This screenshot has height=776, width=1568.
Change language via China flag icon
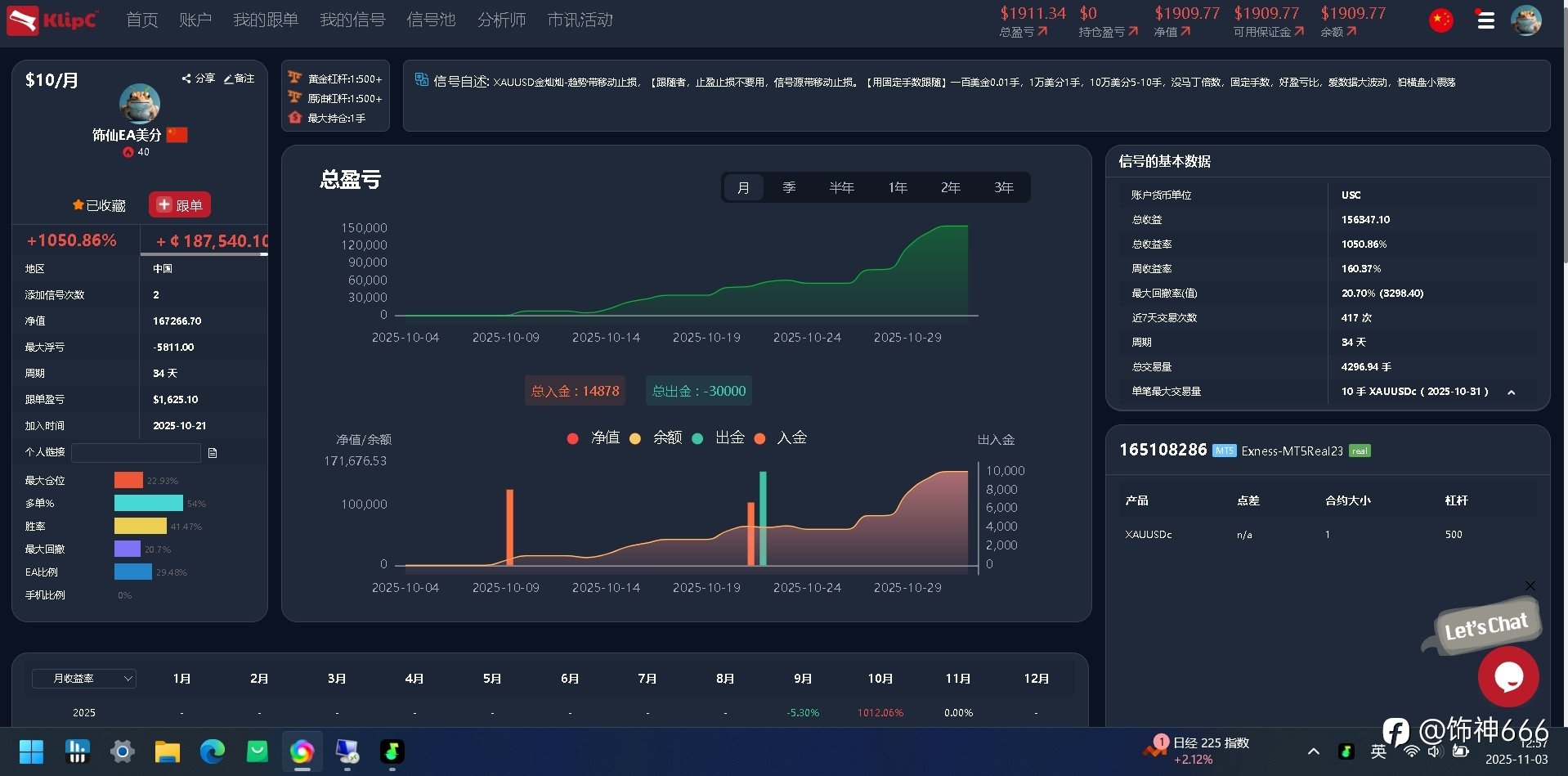coord(1441,20)
